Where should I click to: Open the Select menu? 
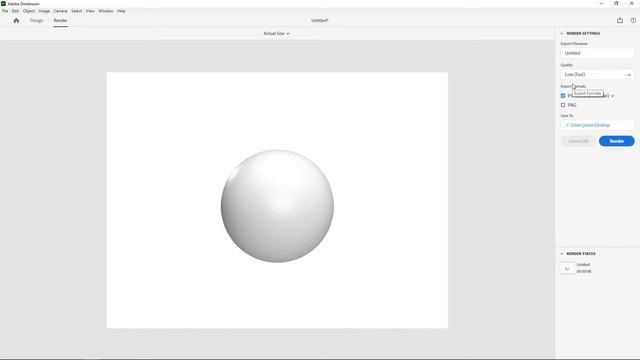[77, 11]
